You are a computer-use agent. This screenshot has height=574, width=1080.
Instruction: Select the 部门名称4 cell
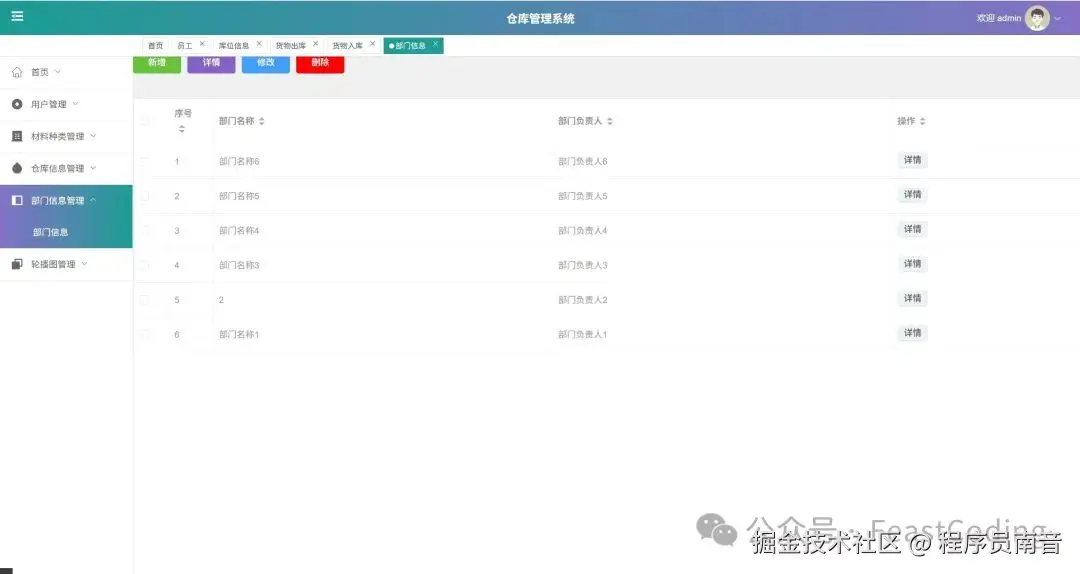pyautogui.click(x=239, y=230)
